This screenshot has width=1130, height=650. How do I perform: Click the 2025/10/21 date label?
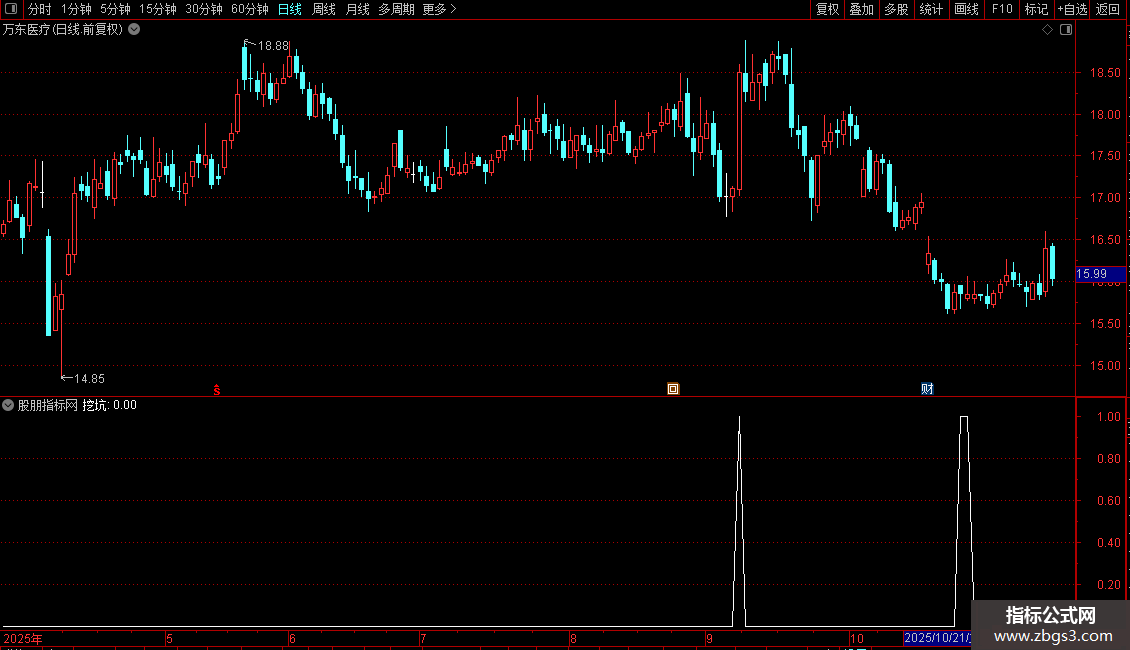937,638
